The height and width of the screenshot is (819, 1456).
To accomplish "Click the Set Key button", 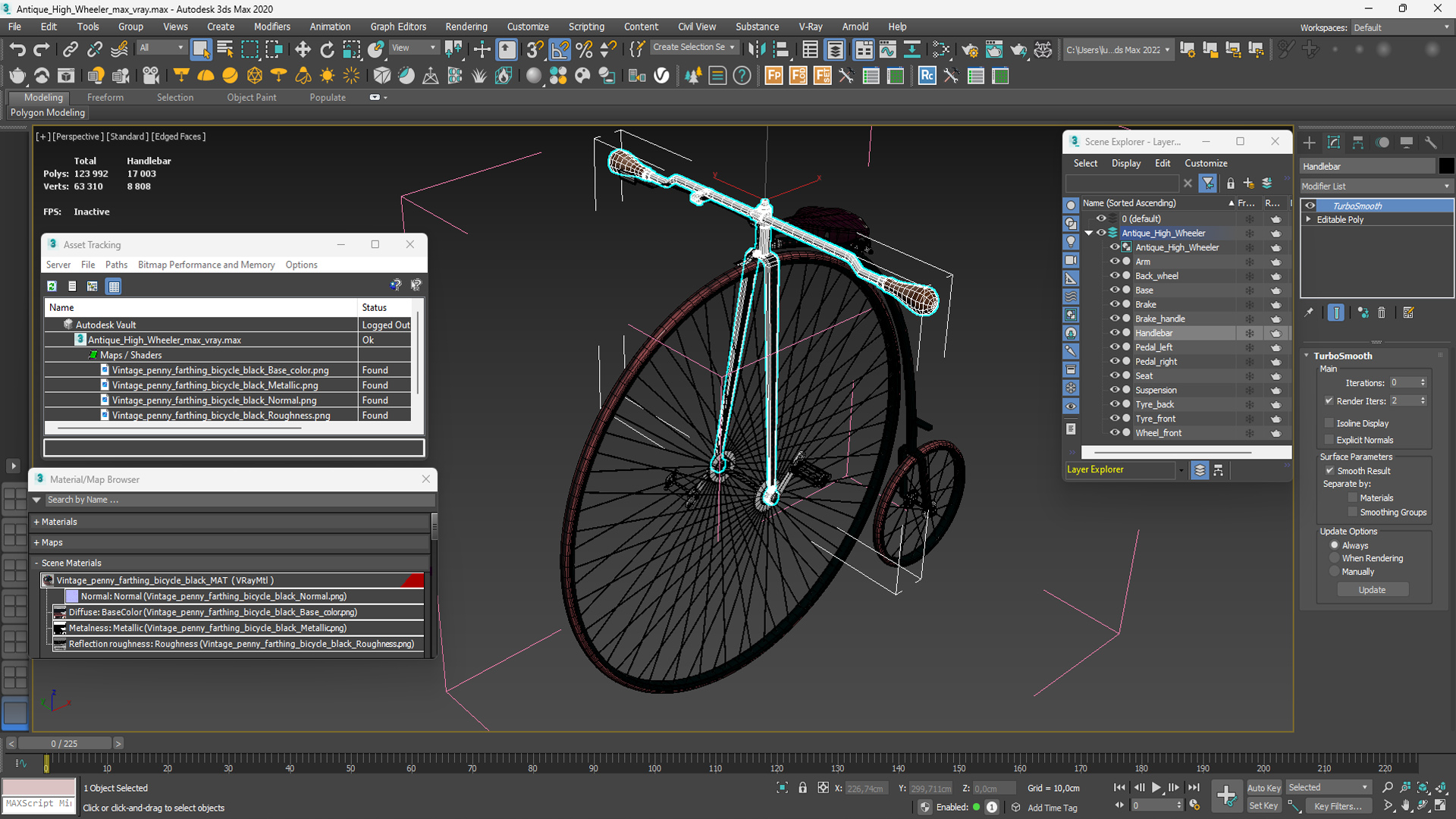I will (1263, 806).
